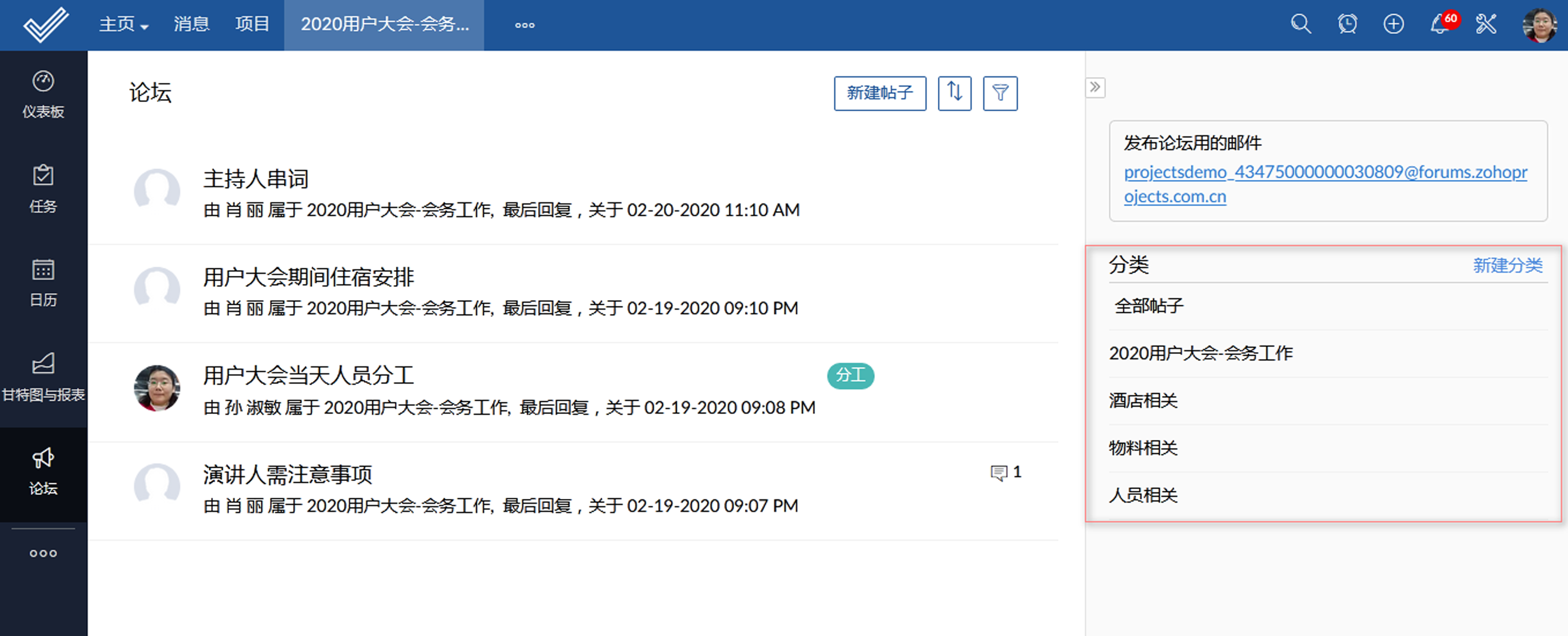Viewport: 1568px width, 636px height.
Task: Click the timer clock icon
Action: point(1347,24)
